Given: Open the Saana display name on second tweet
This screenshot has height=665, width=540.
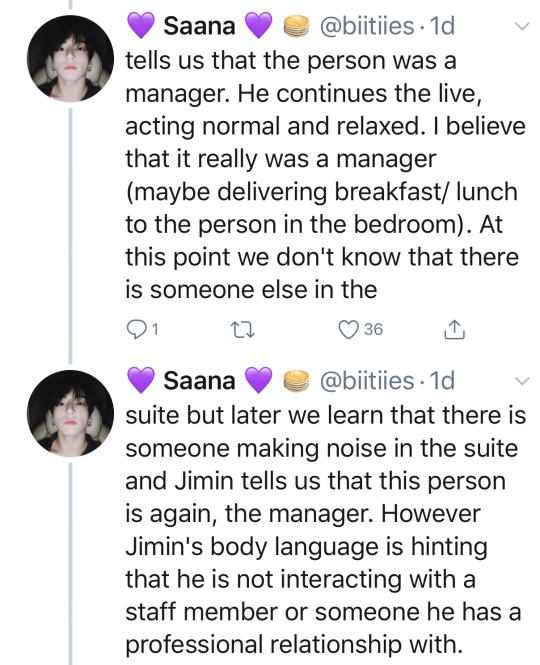Looking at the screenshot, I should pos(199,380).
